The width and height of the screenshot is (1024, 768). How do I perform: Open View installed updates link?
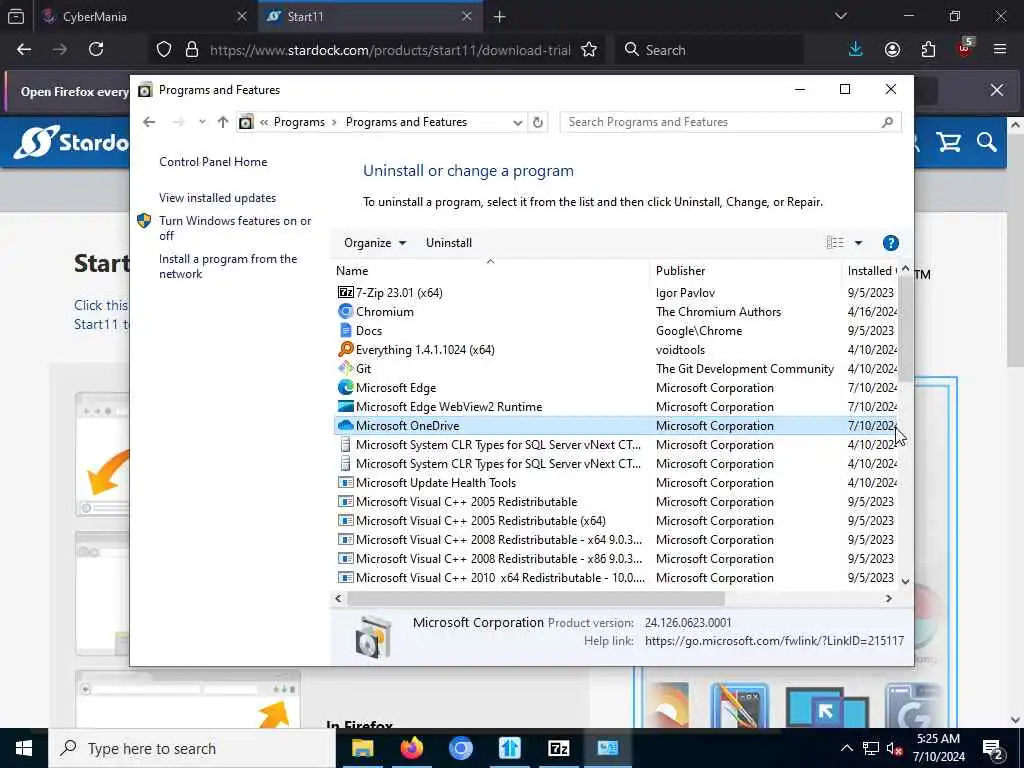coord(217,198)
